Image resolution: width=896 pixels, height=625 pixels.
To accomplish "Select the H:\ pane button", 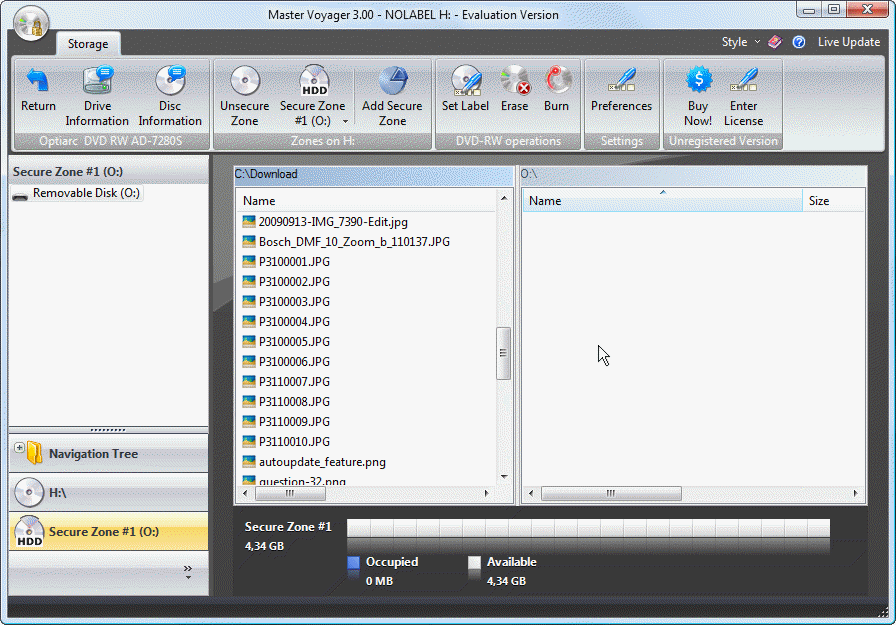I will [109, 492].
